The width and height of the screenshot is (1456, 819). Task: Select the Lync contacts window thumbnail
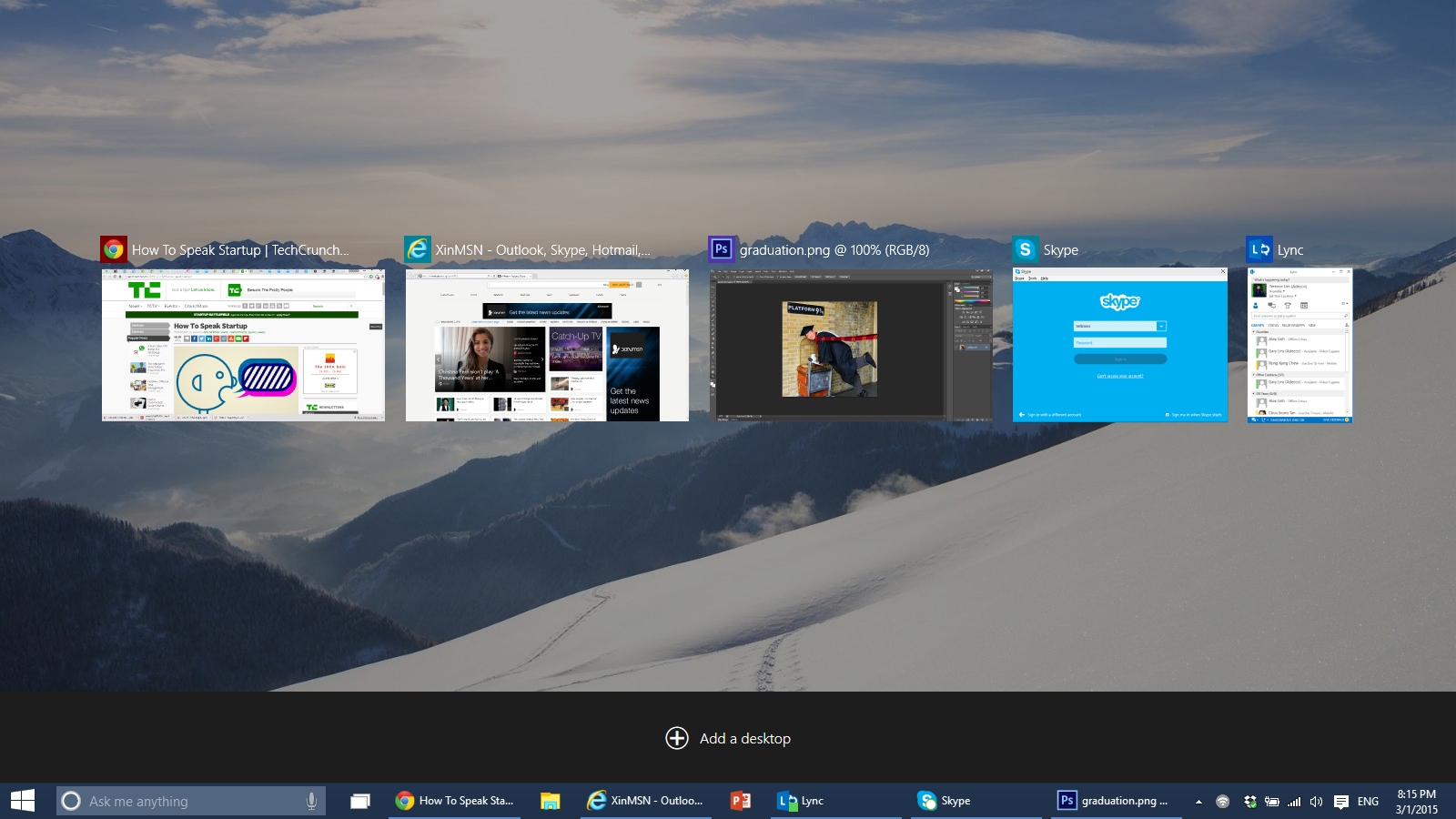coord(1300,345)
